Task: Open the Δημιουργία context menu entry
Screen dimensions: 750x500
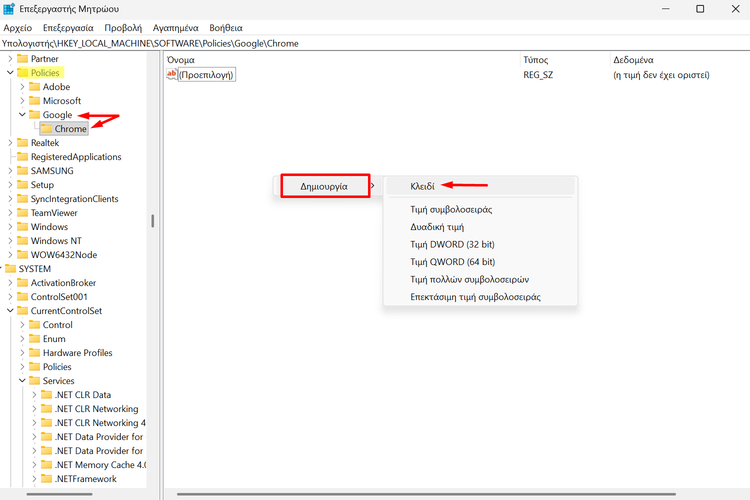Action: (x=325, y=186)
